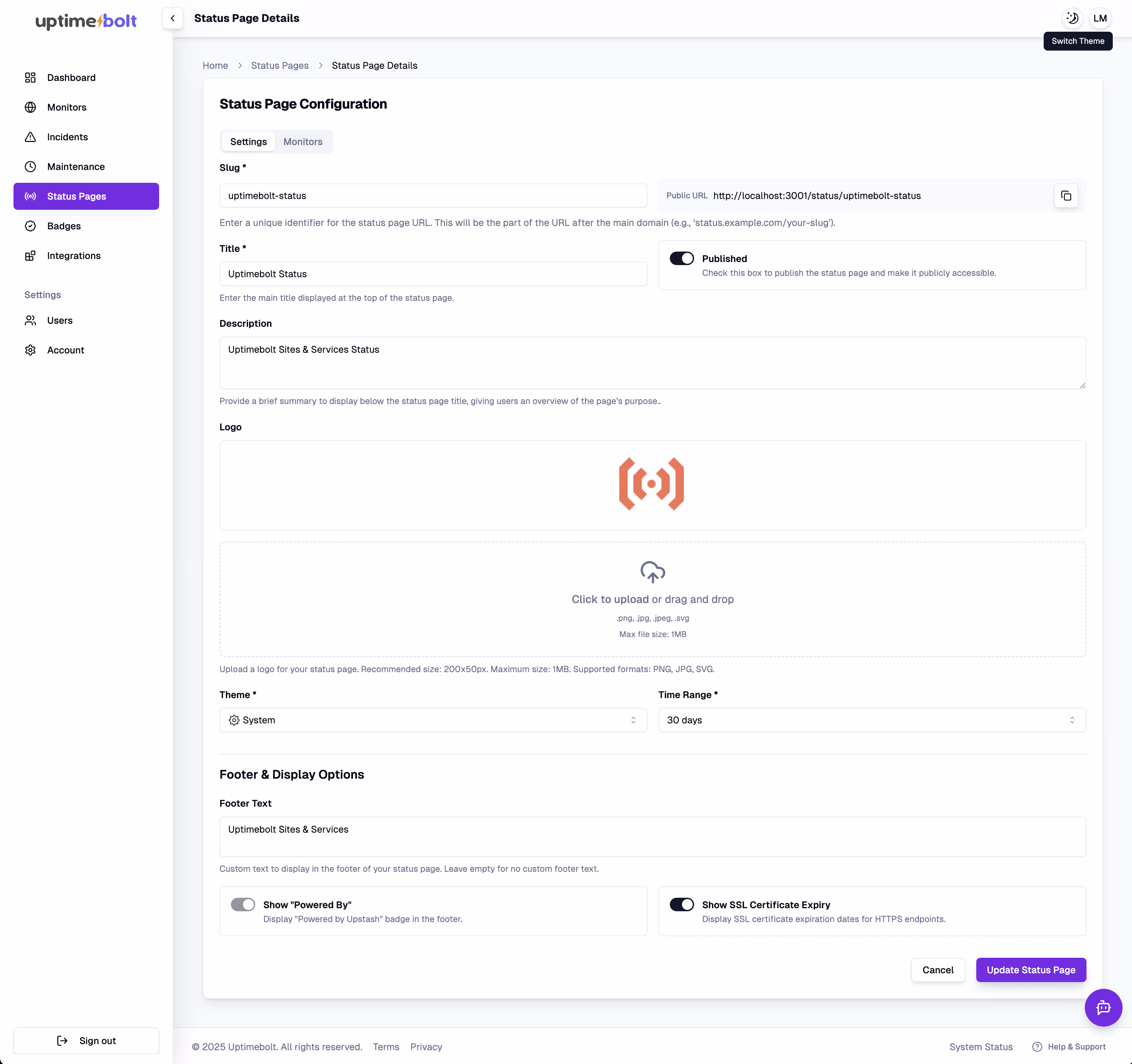1132x1064 pixels.
Task: Go to Incidents warning triangle icon
Action: coord(31,137)
